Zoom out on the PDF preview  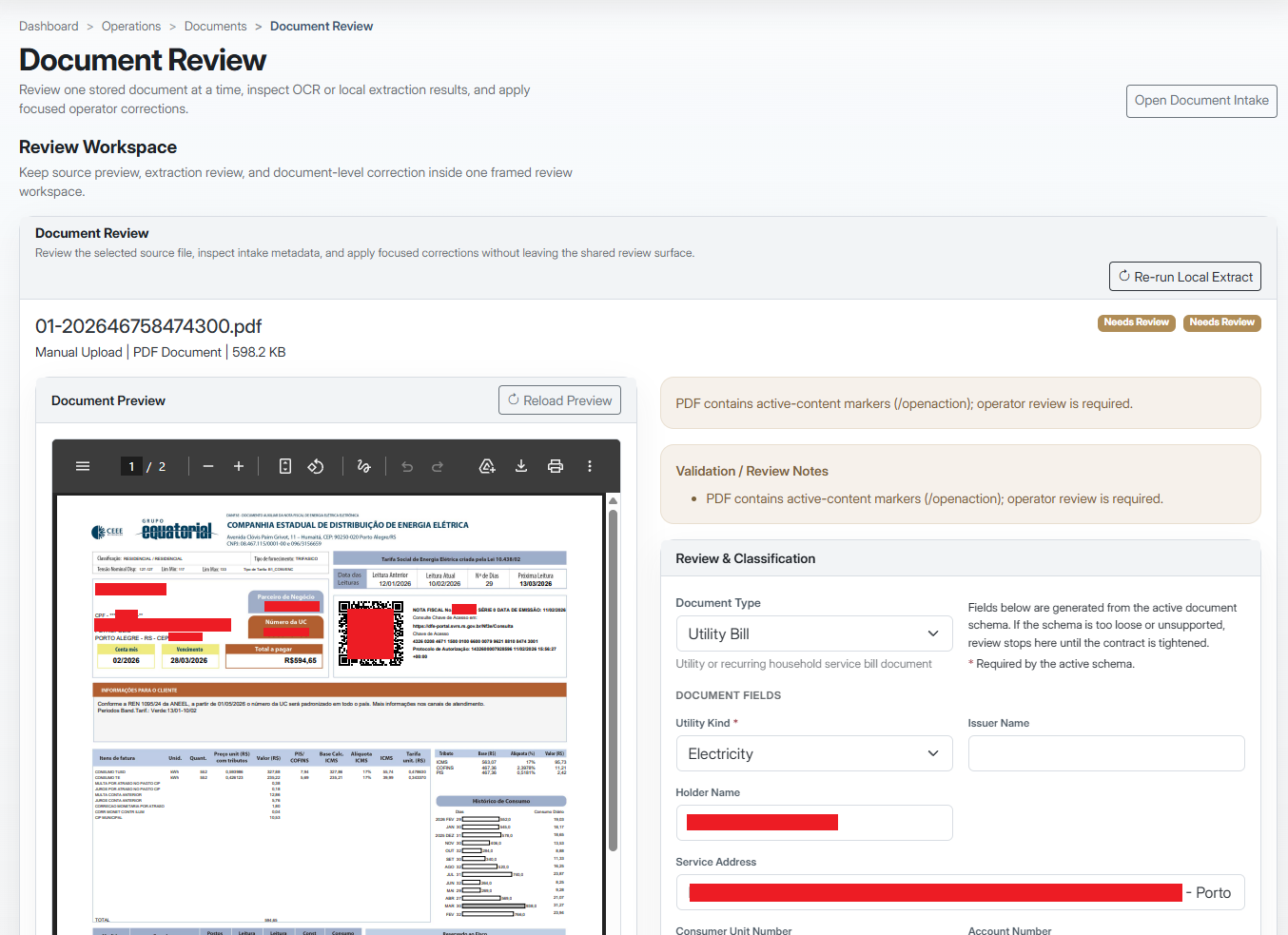tap(208, 466)
